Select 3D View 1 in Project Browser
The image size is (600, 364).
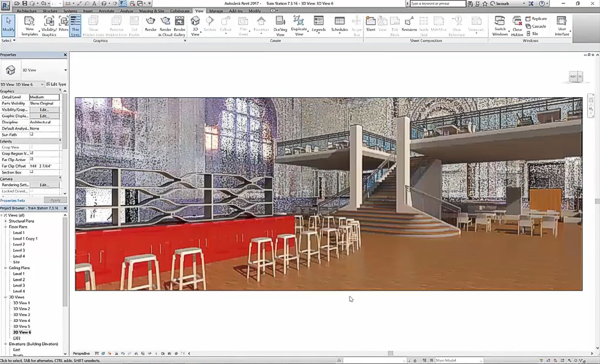tap(22, 303)
